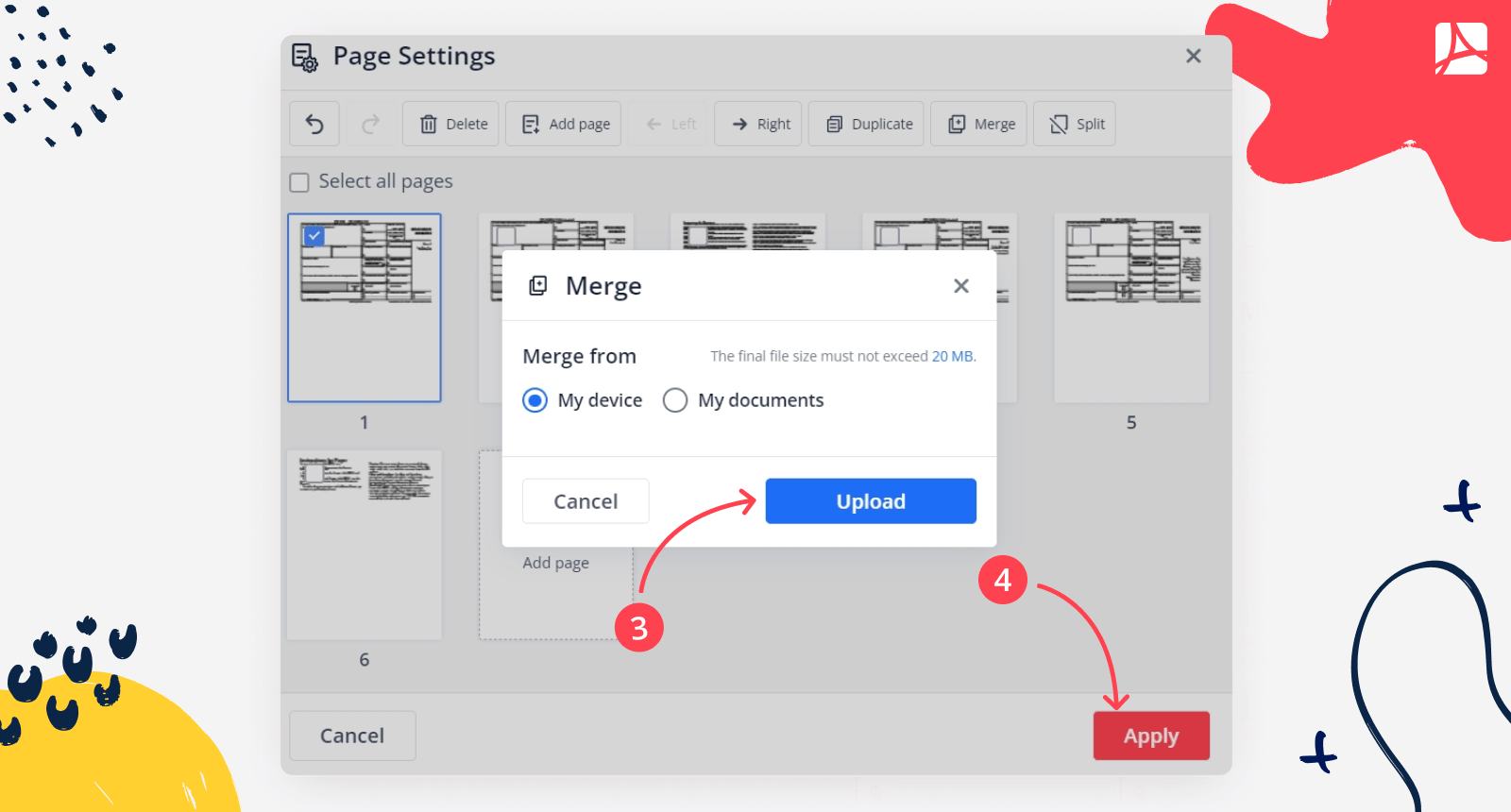Cancel the Page Settings dialog

coord(352,736)
